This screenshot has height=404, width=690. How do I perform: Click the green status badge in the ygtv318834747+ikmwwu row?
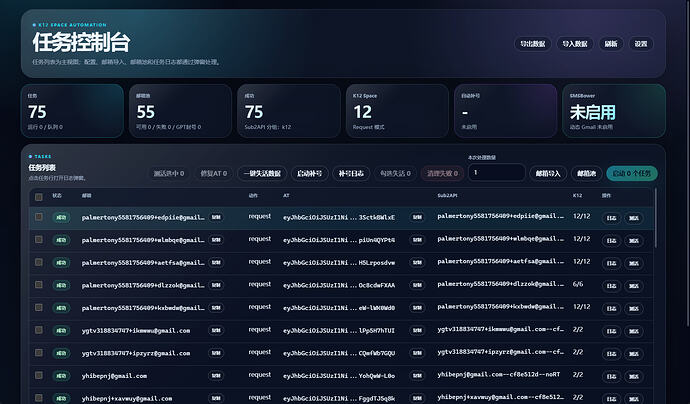tap(61, 331)
